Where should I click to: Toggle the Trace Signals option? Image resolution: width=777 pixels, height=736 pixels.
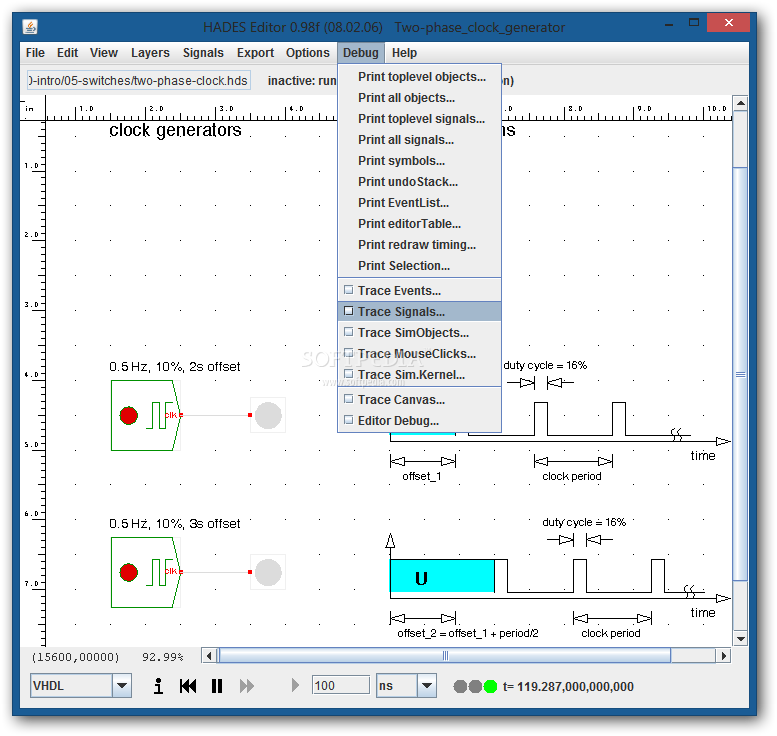[419, 311]
